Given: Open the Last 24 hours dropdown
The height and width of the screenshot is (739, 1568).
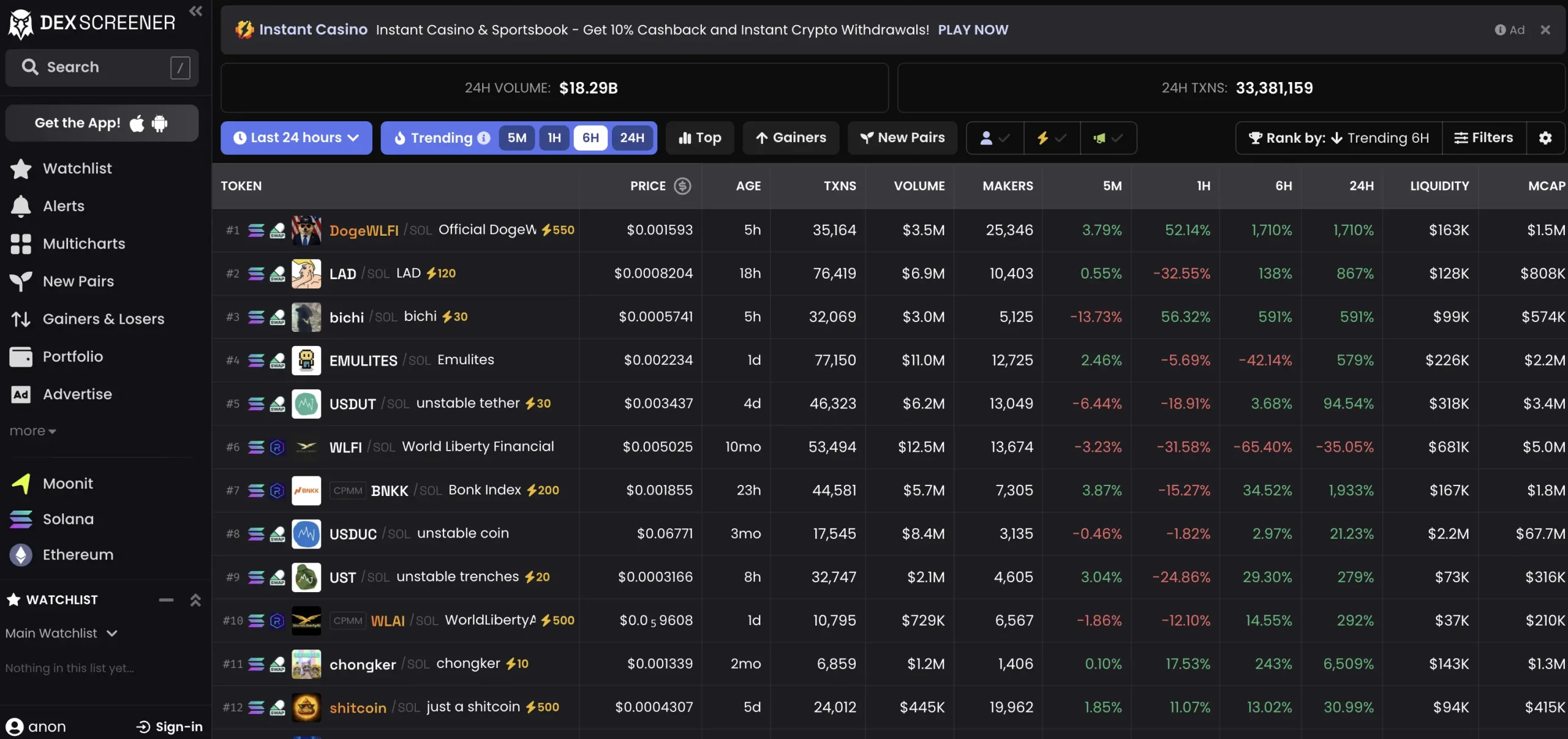Looking at the screenshot, I should tap(296, 138).
